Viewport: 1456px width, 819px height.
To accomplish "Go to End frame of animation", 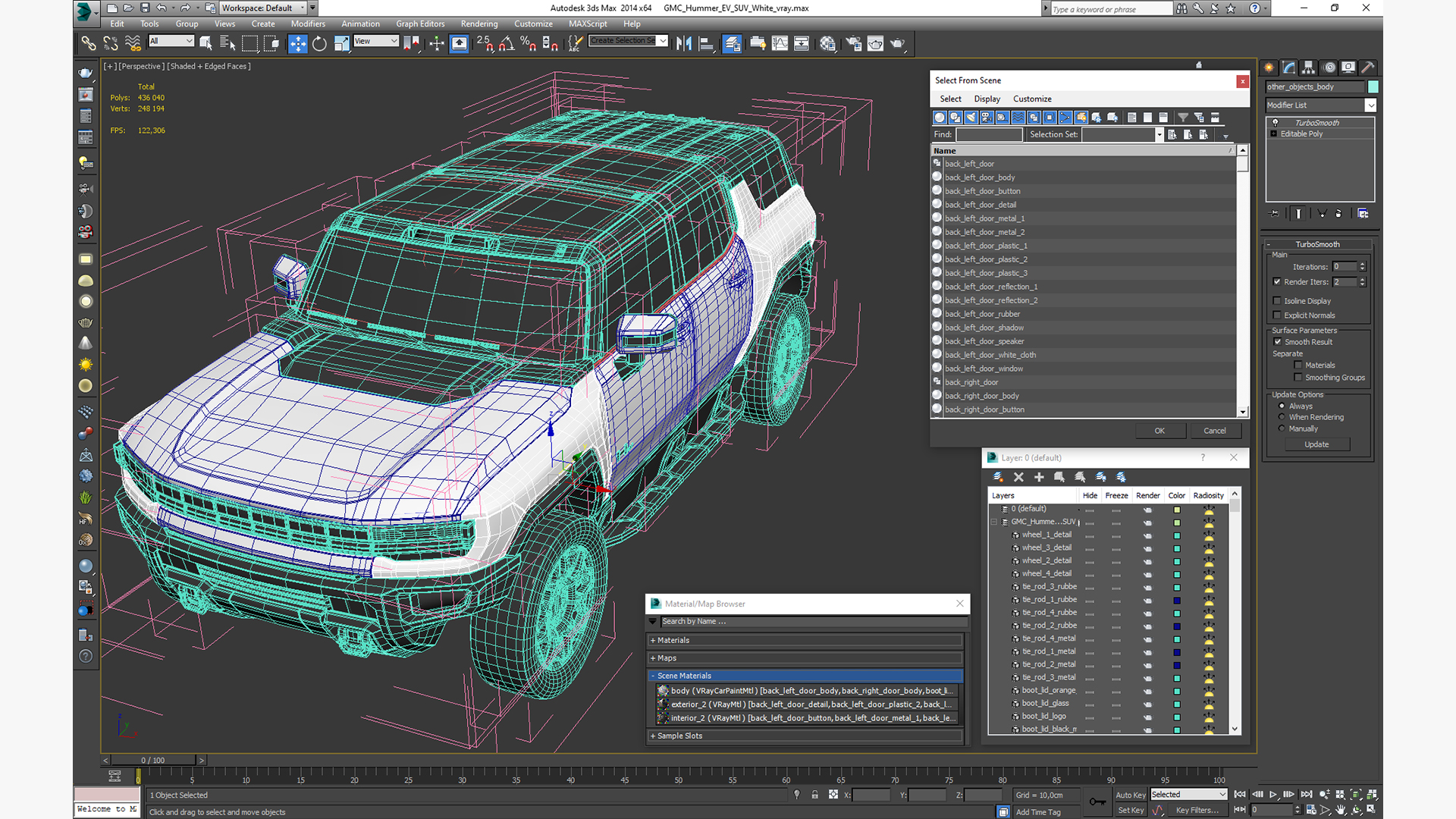I will [1307, 794].
